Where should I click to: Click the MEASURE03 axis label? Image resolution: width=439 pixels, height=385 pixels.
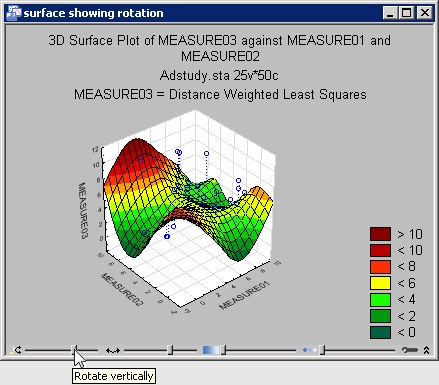click(83, 210)
